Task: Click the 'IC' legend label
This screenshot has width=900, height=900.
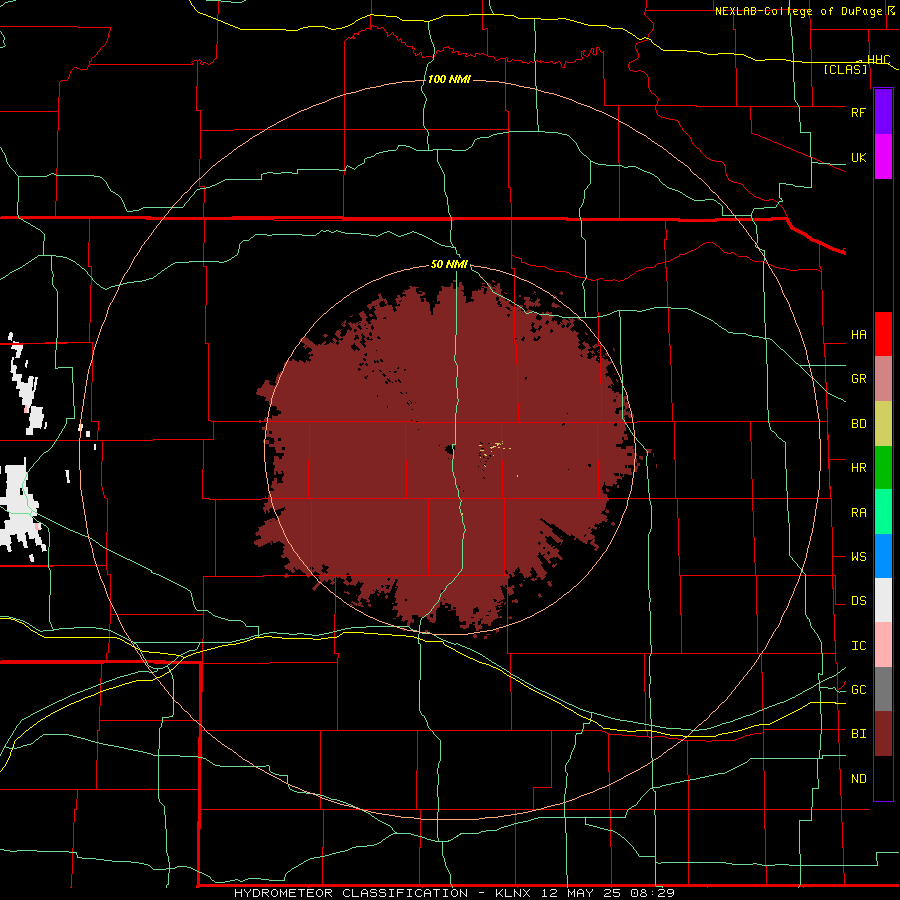Action: click(x=858, y=646)
